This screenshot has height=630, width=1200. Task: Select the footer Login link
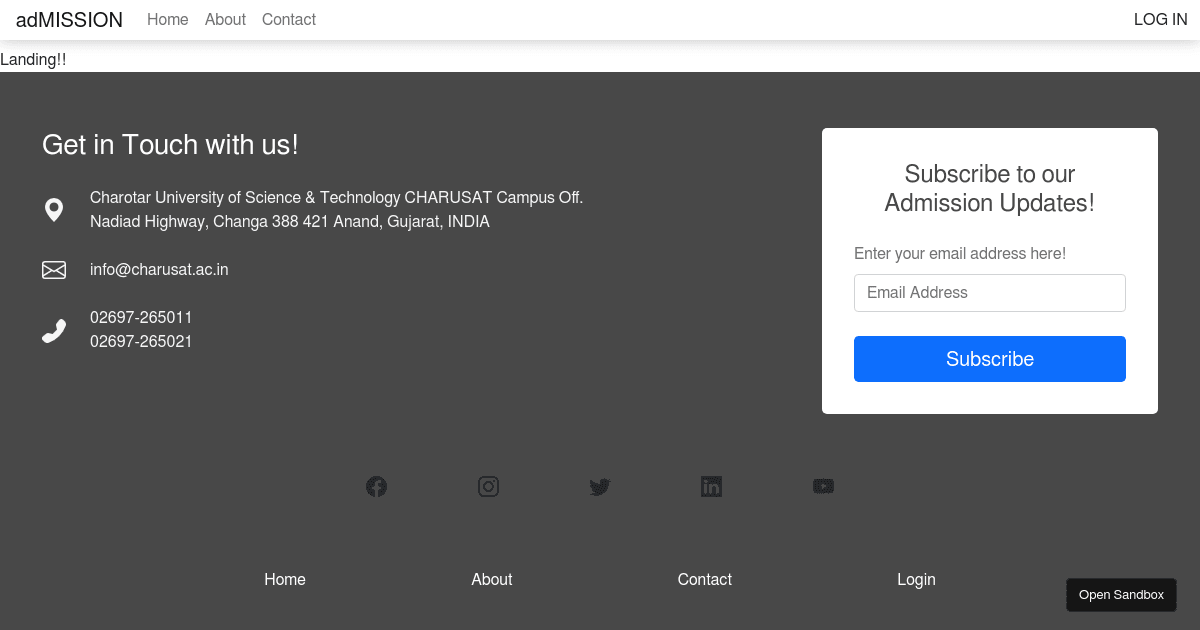tap(916, 580)
